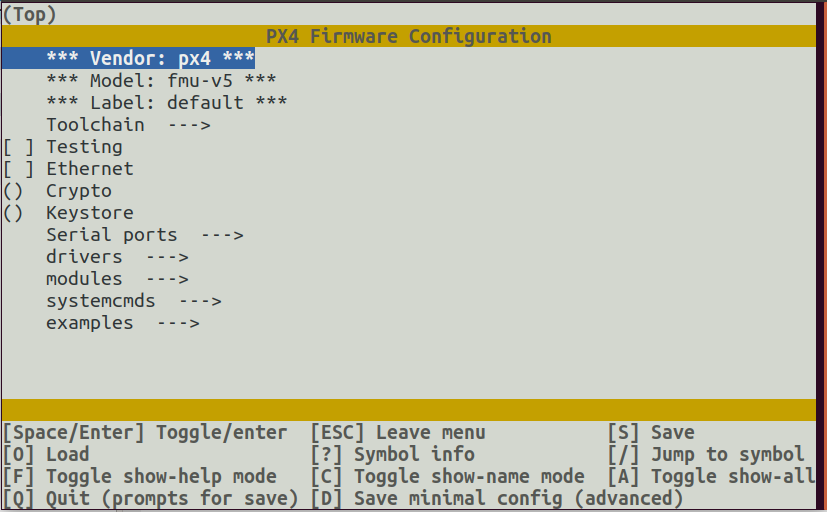The width and height of the screenshot is (827, 512).
Task: Click [C] Toggle show-name mode hint
Action: [x=448, y=477]
